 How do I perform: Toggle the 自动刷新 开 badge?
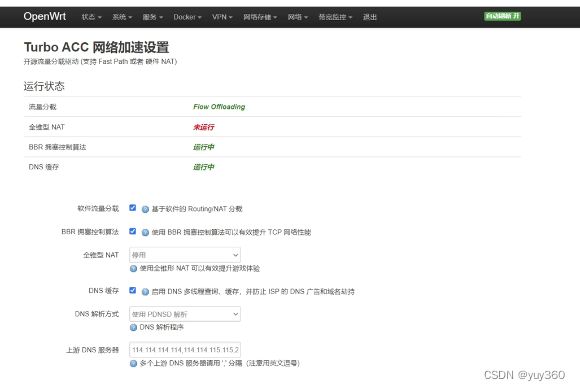click(x=503, y=16)
